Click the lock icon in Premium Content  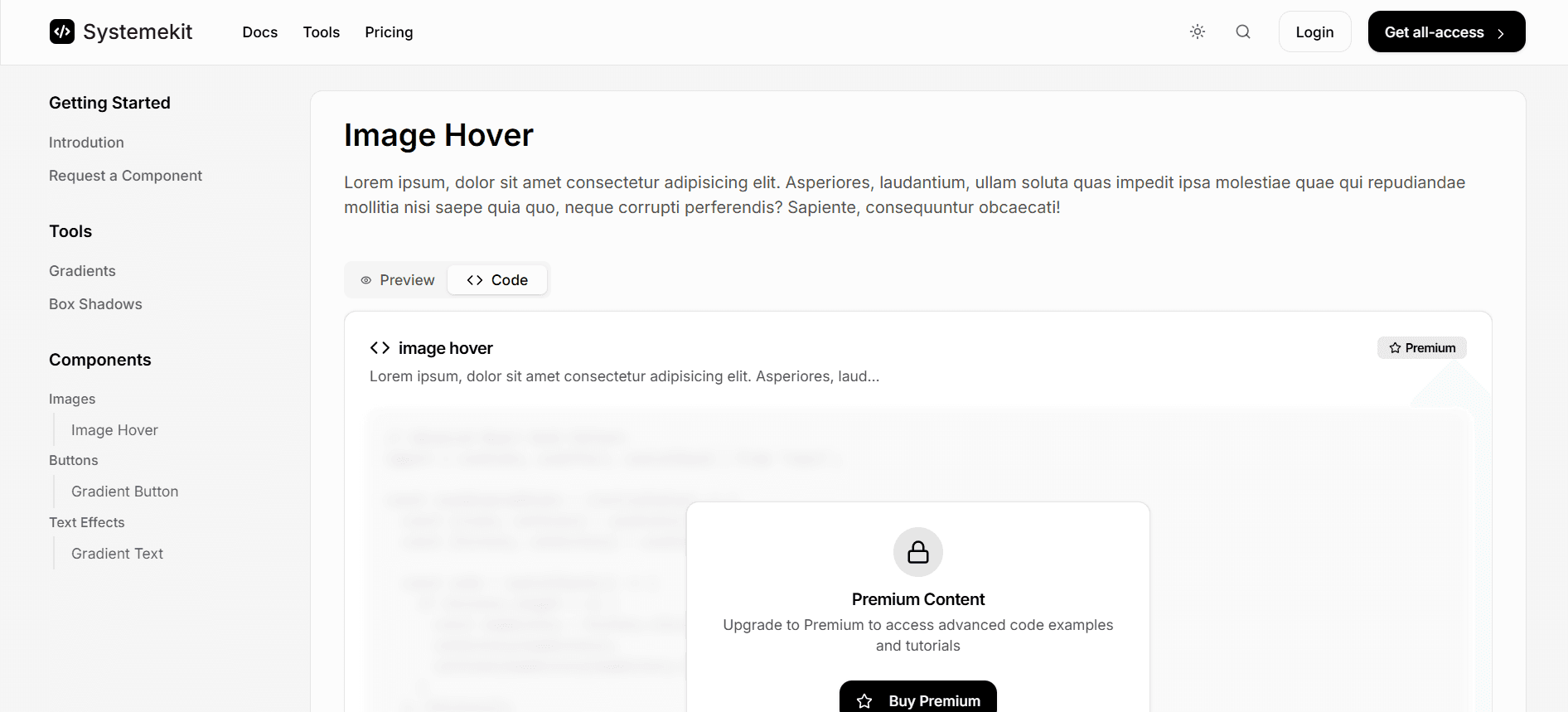(918, 552)
